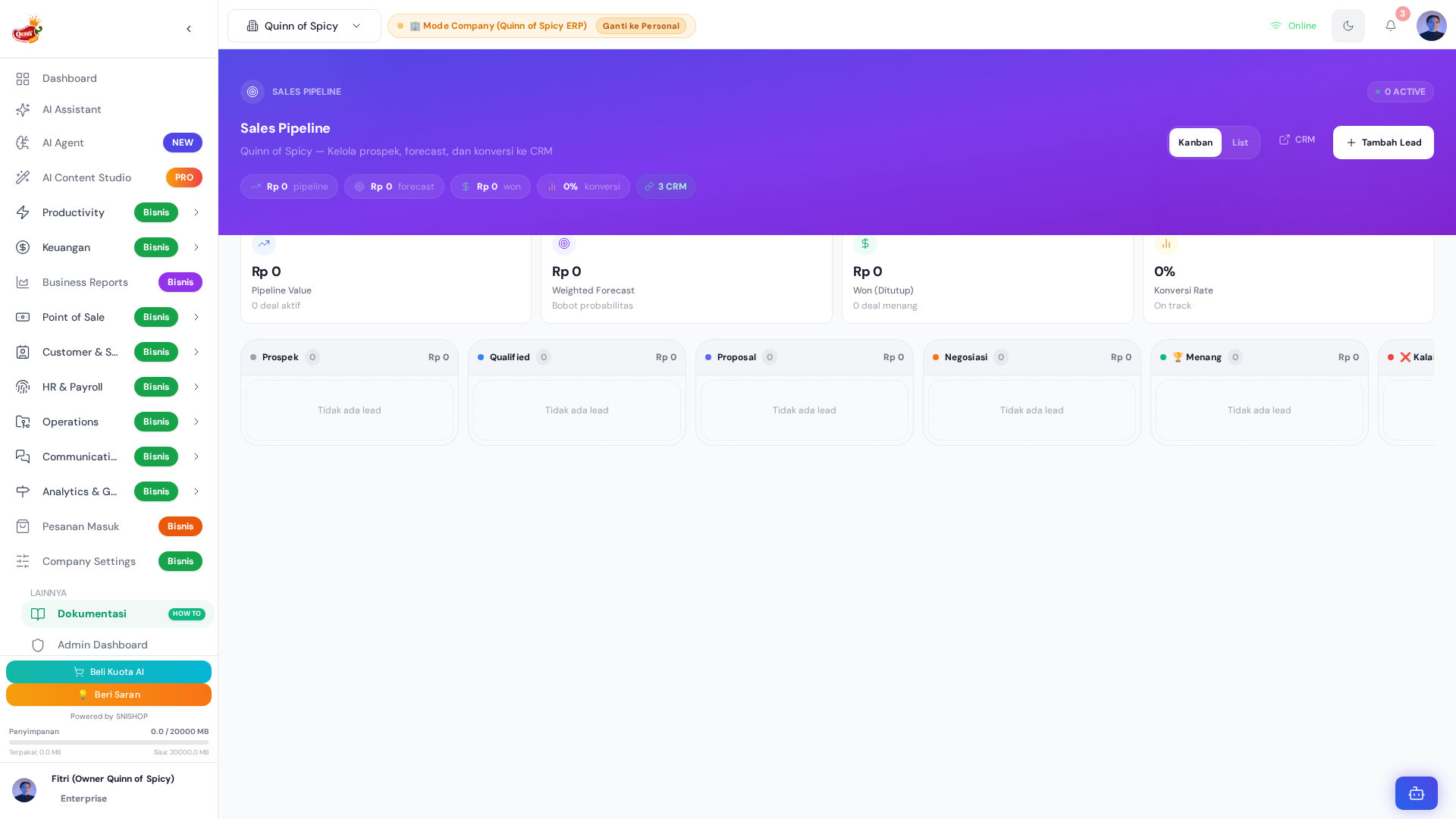
Task: Click the HR & Payroll fingerprint icon
Action: [23, 387]
